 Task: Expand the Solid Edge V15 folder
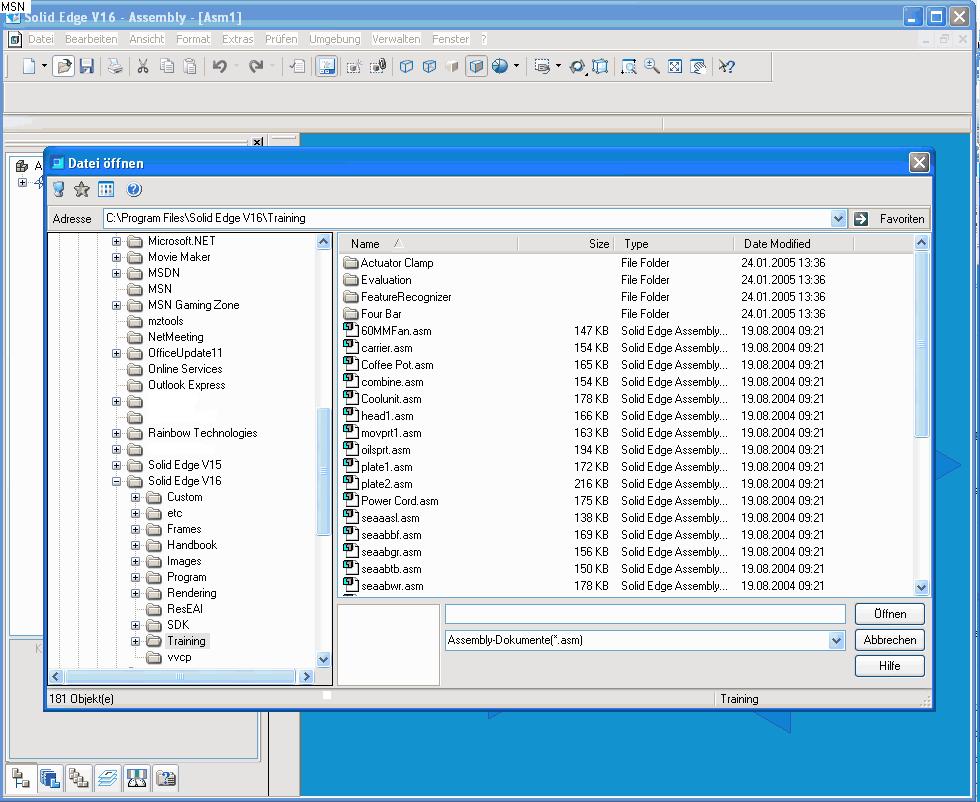pos(116,466)
